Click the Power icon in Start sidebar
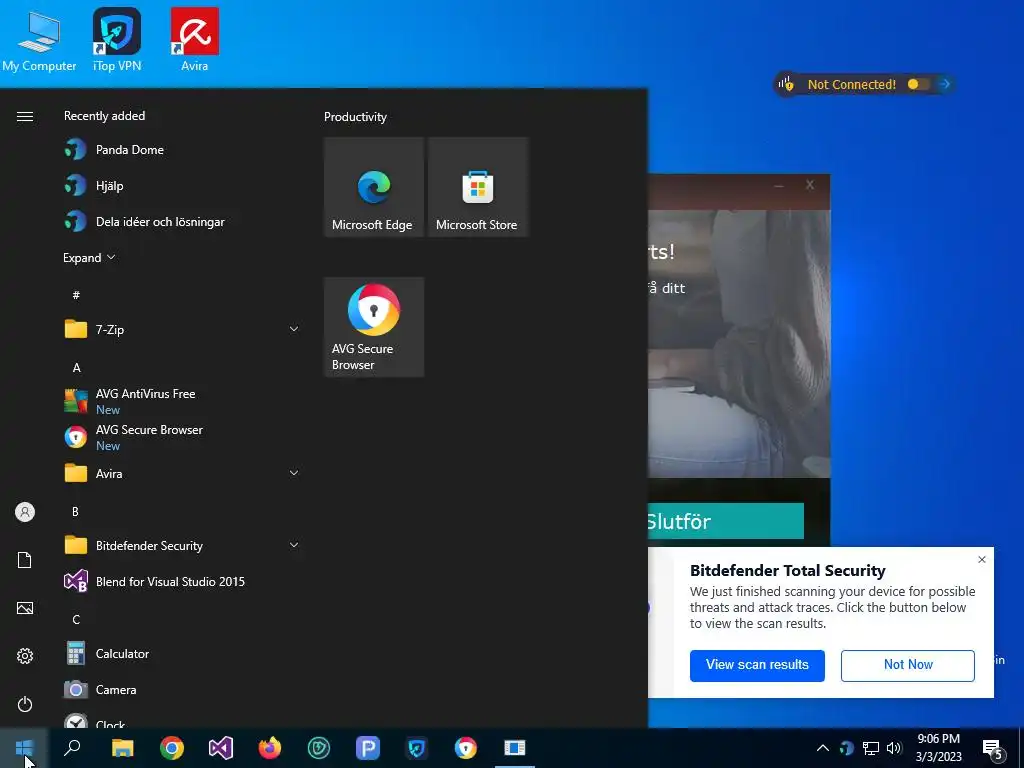1024x768 pixels. (25, 704)
